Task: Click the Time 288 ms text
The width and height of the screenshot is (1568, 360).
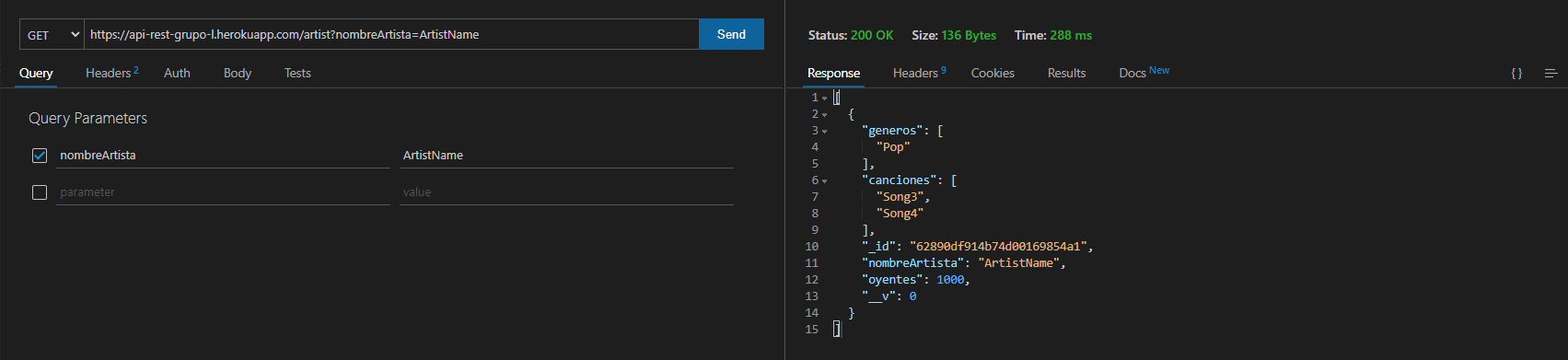Action: click(1053, 35)
